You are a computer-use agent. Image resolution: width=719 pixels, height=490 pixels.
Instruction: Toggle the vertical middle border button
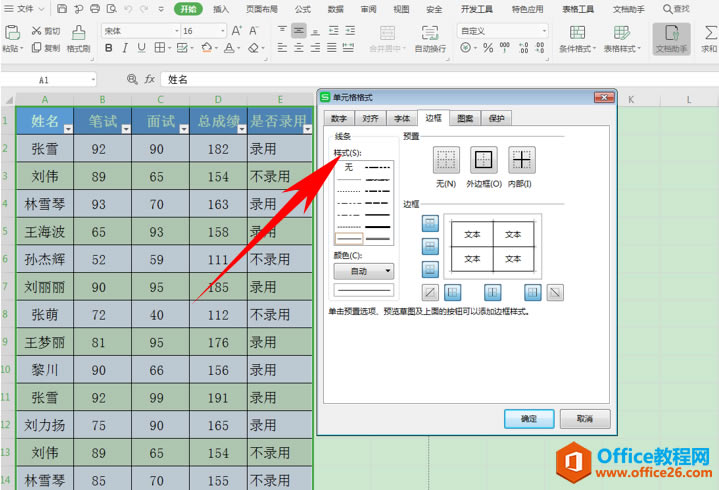coord(492,292)
